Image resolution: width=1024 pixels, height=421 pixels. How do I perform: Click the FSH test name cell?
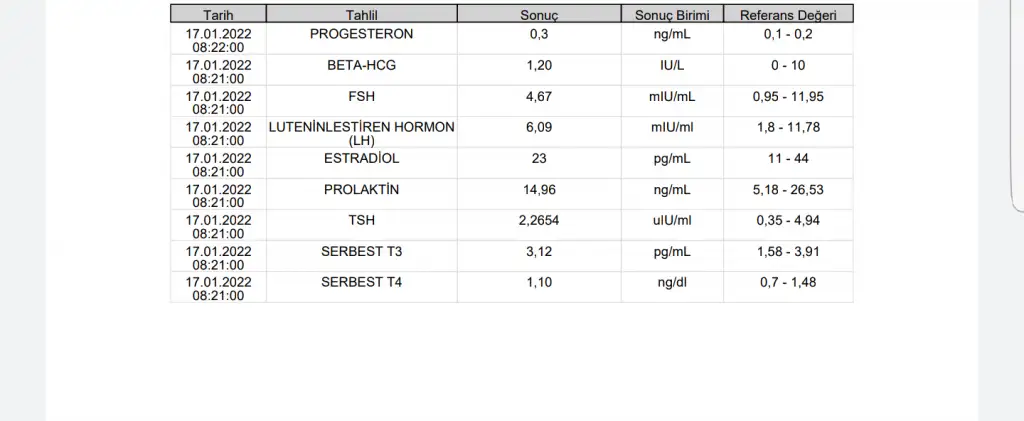pyautogui.click(x=361, y=96)
